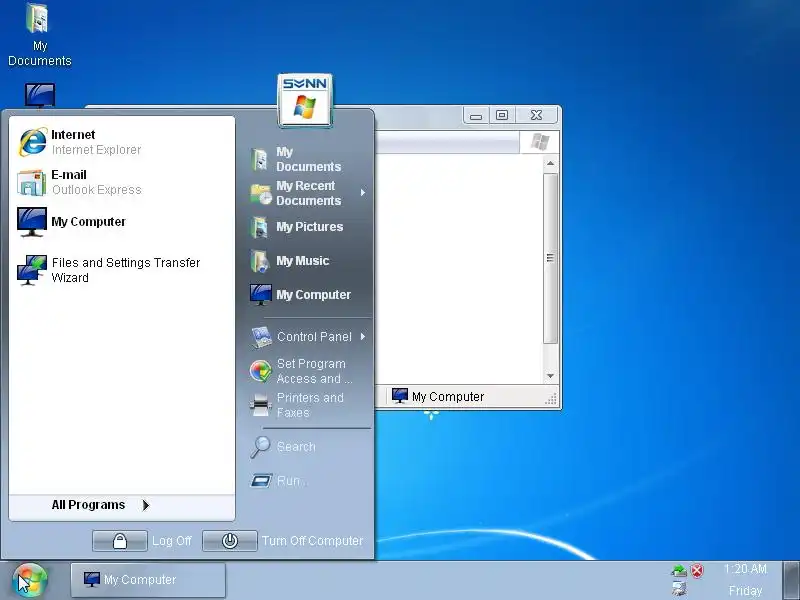Open My Documents desktop icon
The image size is (800, 600).
39,35
